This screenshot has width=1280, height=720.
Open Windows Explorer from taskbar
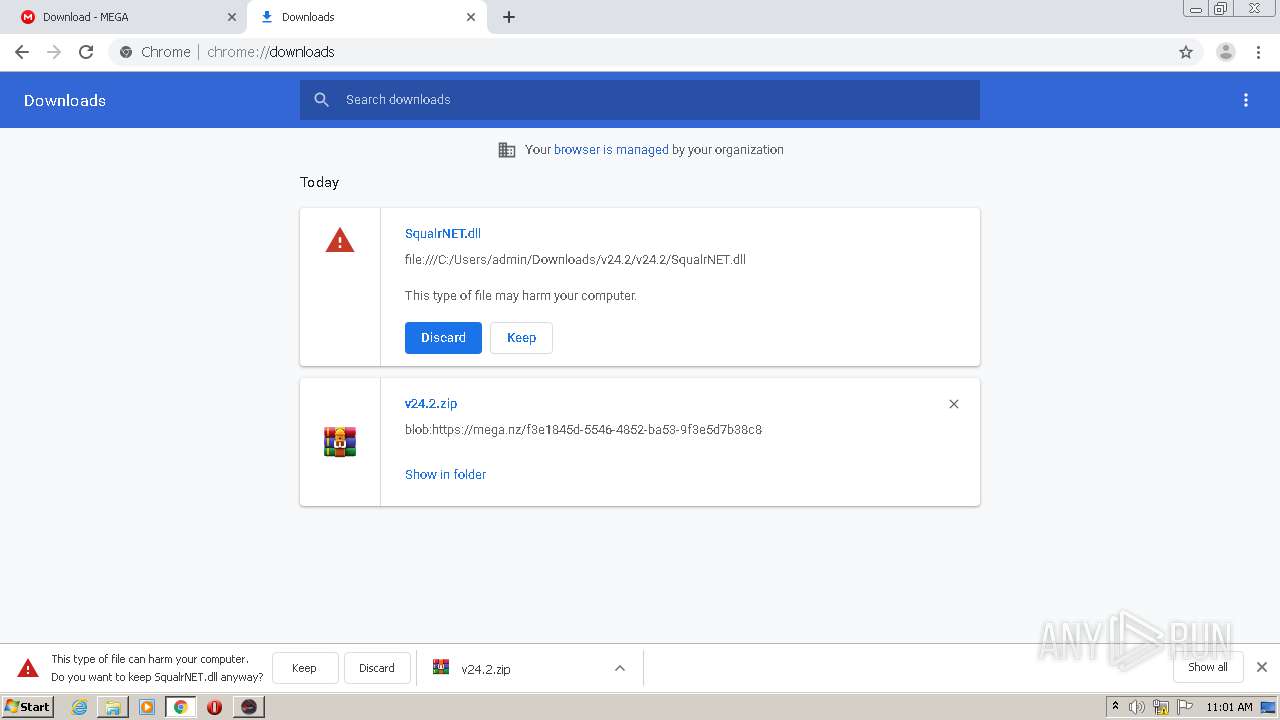(x=113, y=707)
